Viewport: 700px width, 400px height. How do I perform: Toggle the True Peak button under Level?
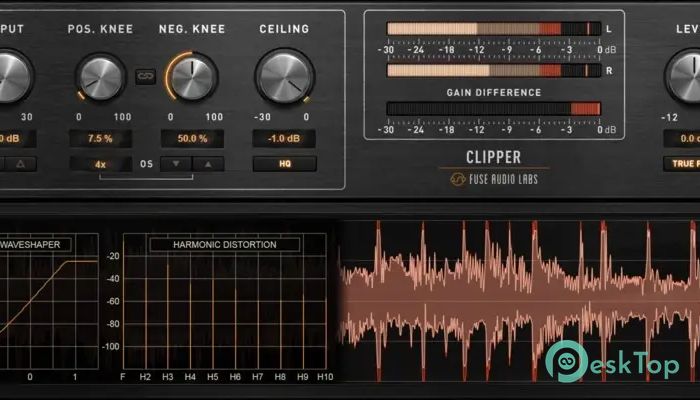point(682,164)
